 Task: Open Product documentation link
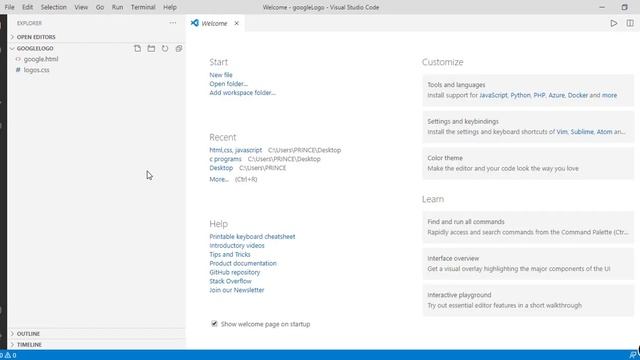click(243, 263)
